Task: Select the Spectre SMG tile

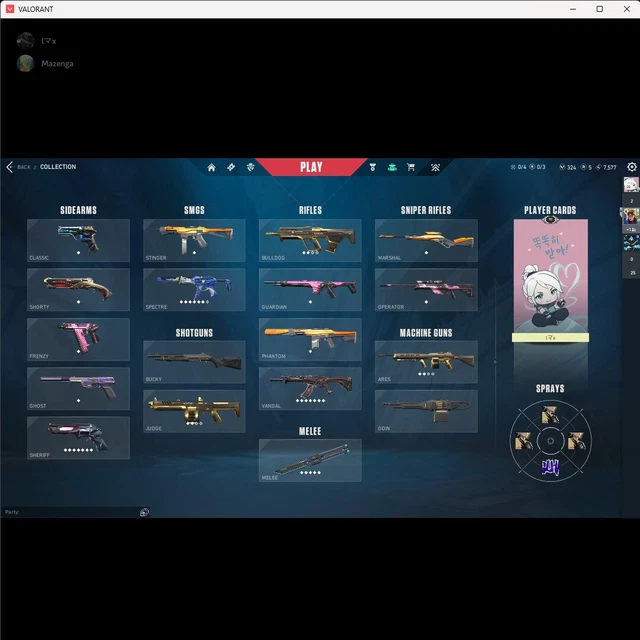Action: (194, 290)
